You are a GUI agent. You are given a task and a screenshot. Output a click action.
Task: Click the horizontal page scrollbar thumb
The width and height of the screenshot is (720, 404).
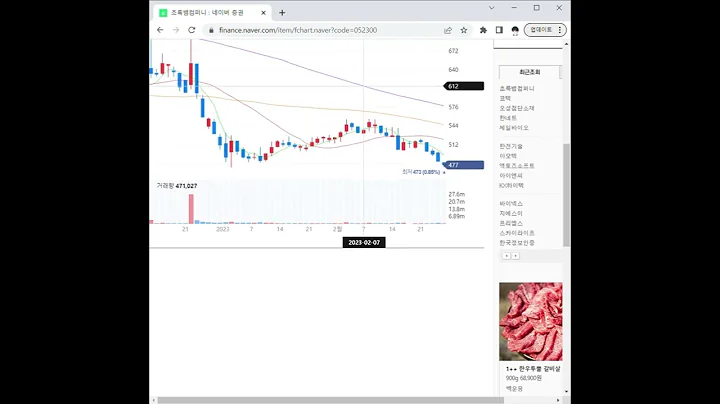pos(331,400)
